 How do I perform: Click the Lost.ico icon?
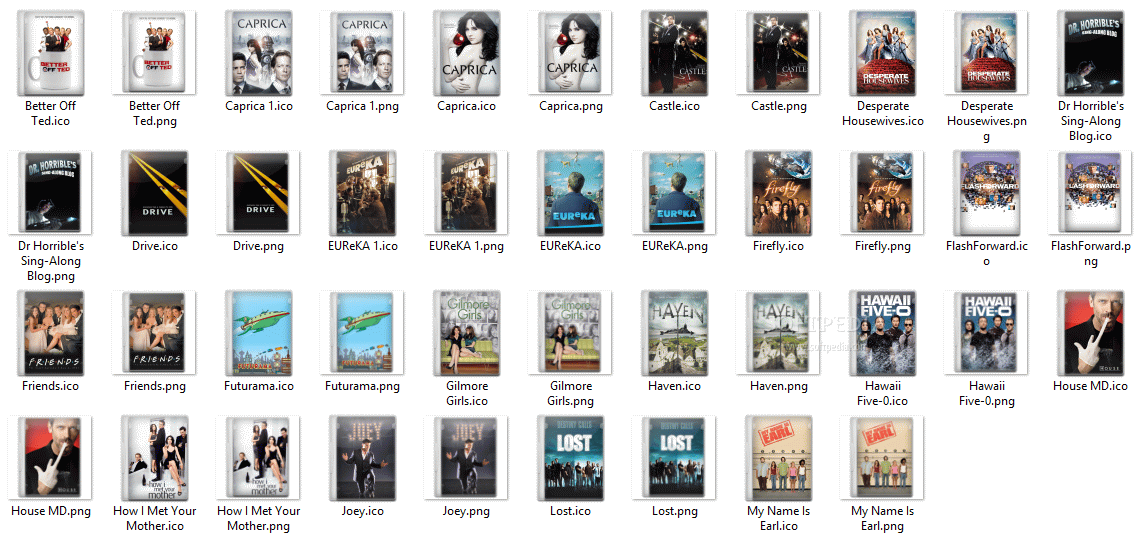click(x=571, y=458)
